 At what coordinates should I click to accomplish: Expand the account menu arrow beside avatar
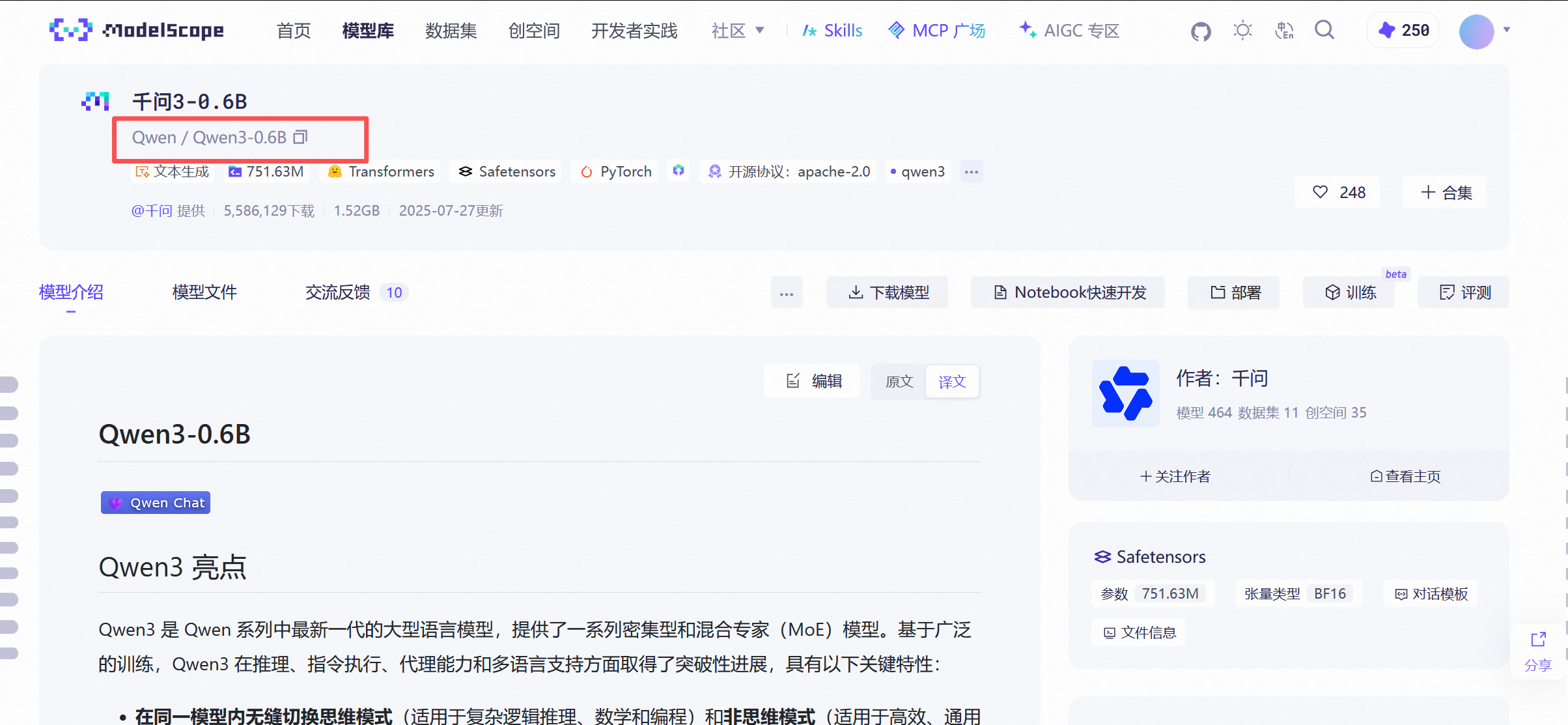pos(1507,30)
